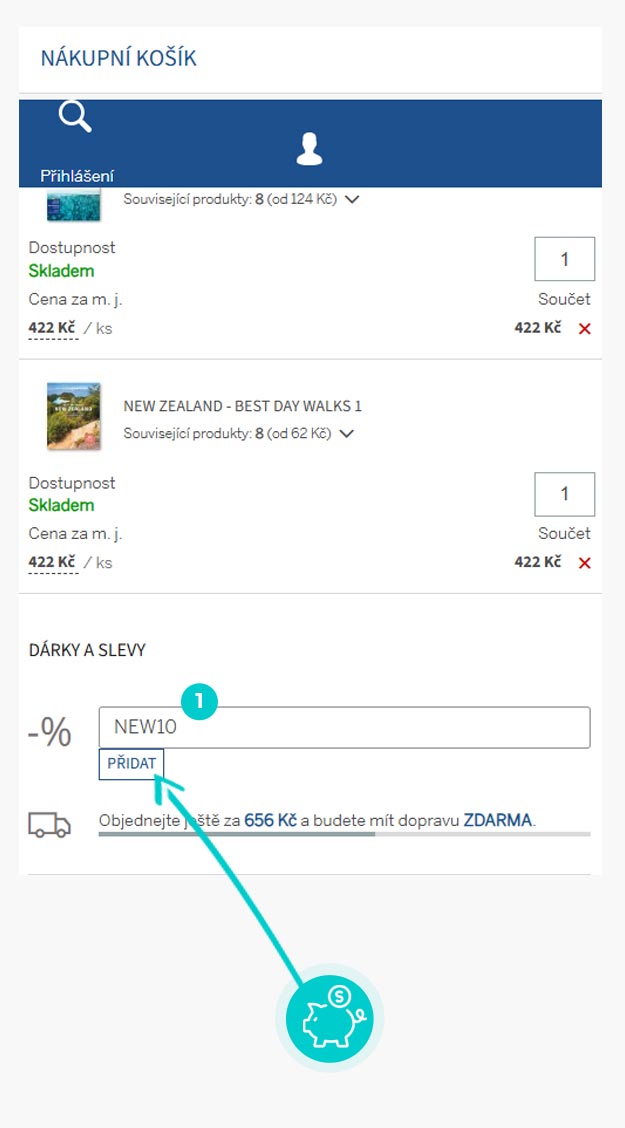
Task: Click New Zealand book quantity box
Action: point(565,494)
